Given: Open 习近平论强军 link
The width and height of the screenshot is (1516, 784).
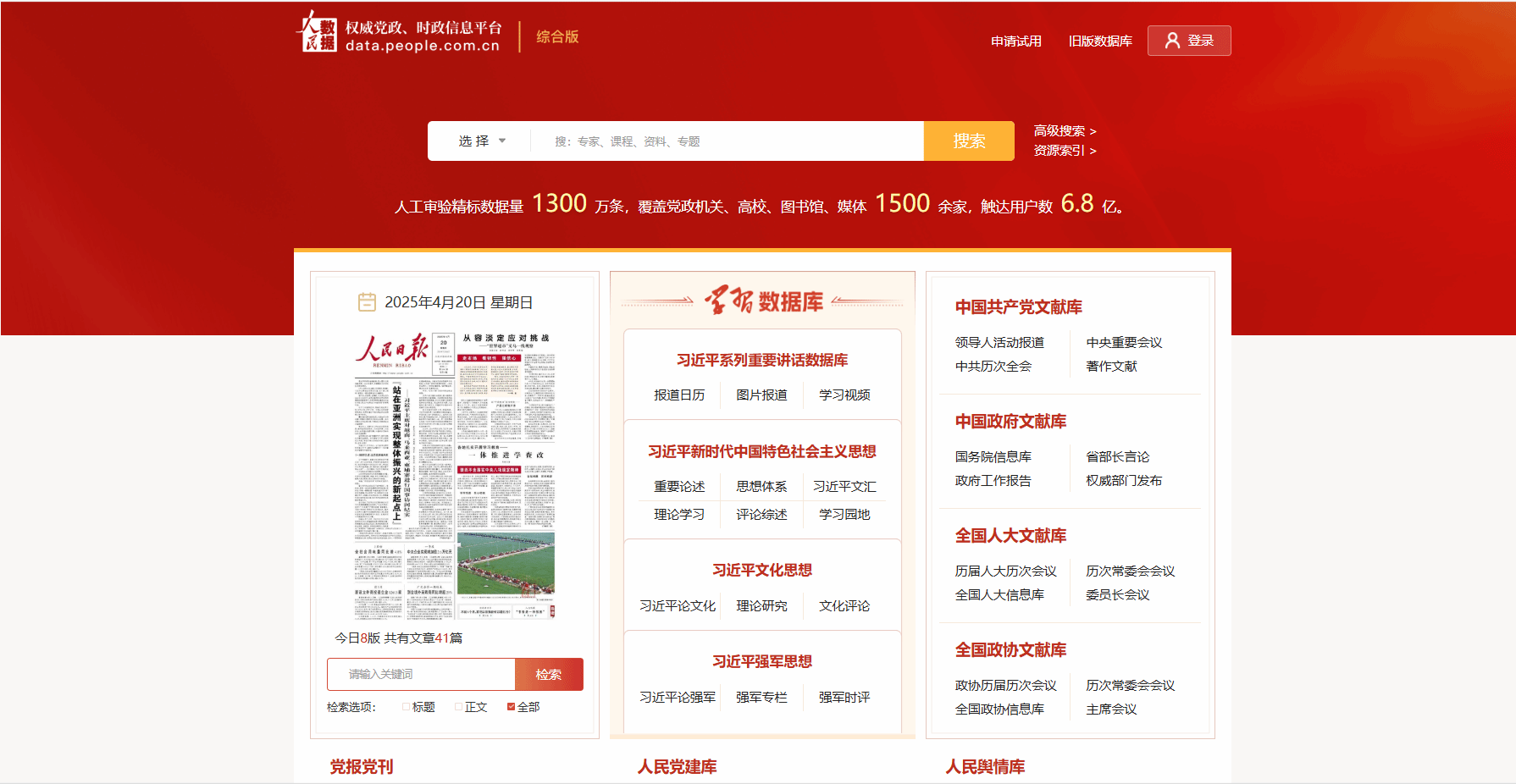Looking at the screenshot, I should tap(678, 698).
